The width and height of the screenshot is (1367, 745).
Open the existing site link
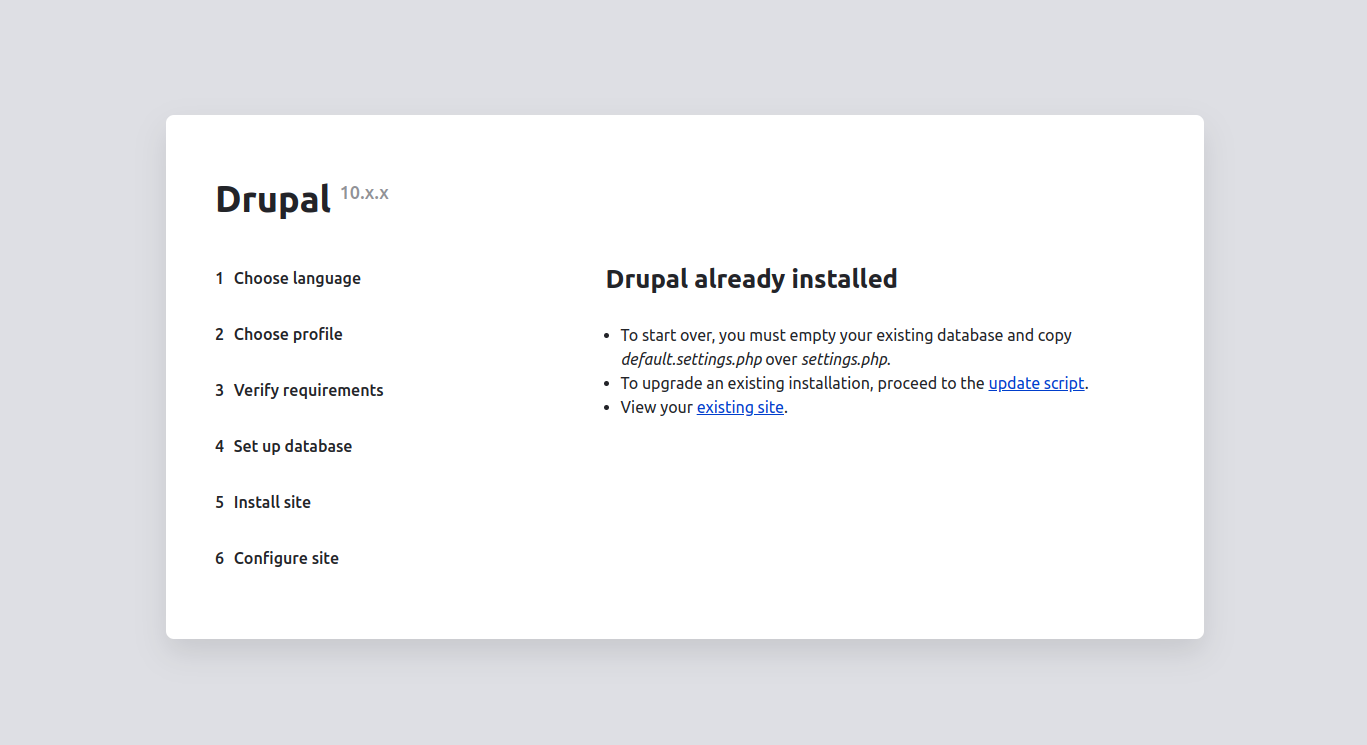pyautogui.click(x=740, y=407)
